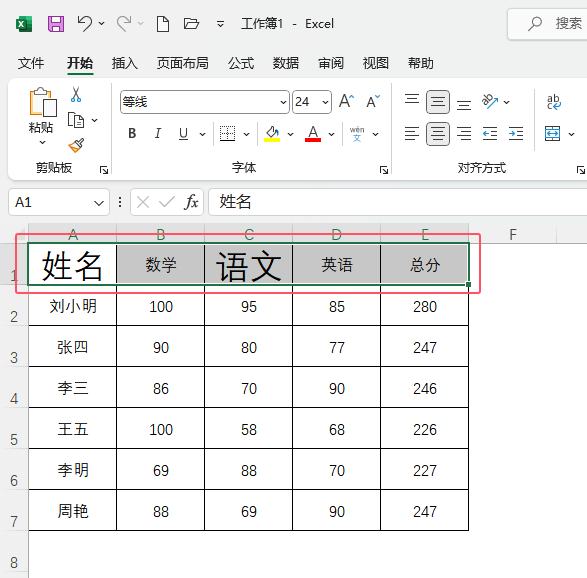Toggle Bold formatting
This screenshot has width=587, height=578.
point(132,134)
